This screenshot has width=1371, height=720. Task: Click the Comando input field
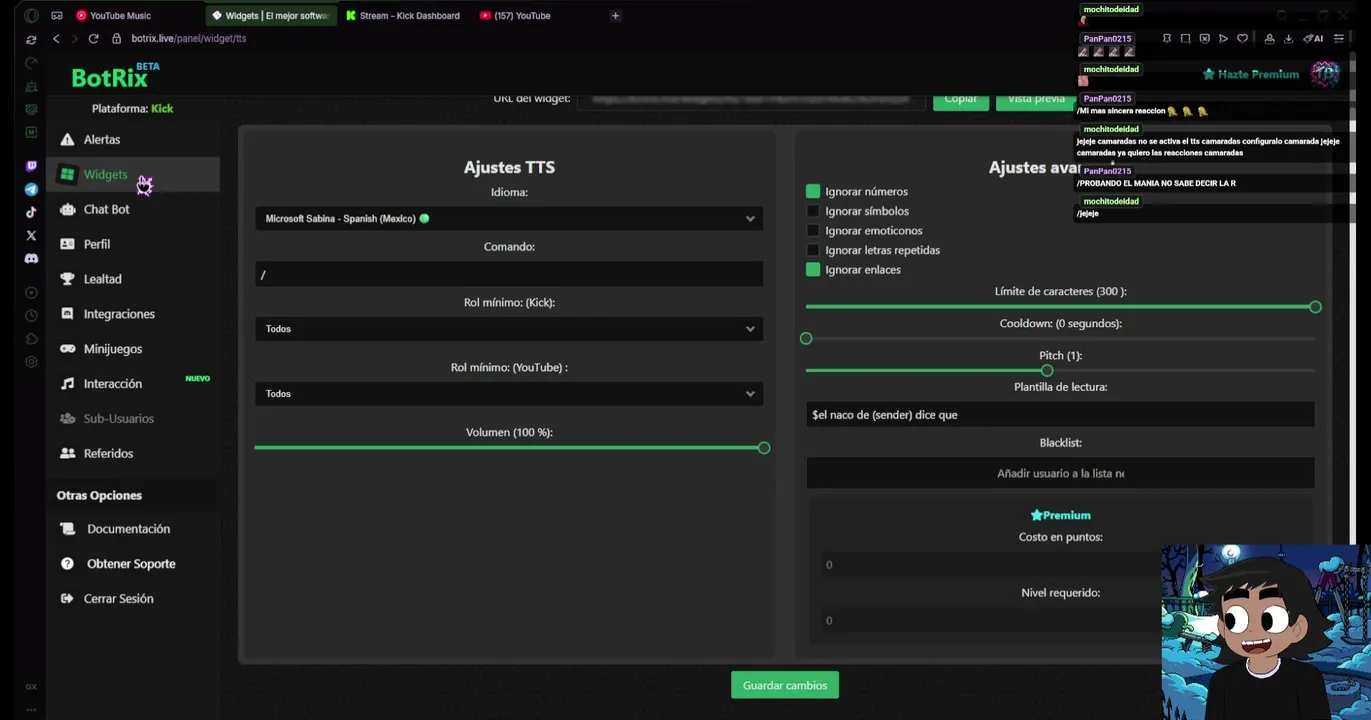tap(509, 275)
